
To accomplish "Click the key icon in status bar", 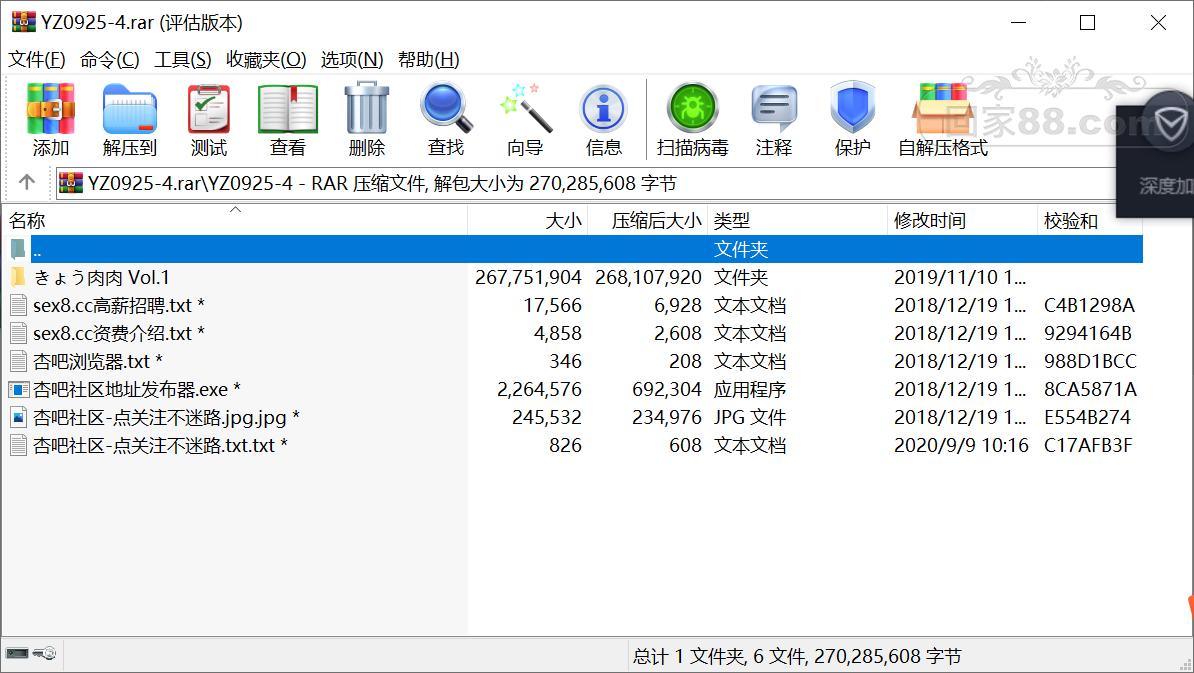I will click(x=44, y=653).
